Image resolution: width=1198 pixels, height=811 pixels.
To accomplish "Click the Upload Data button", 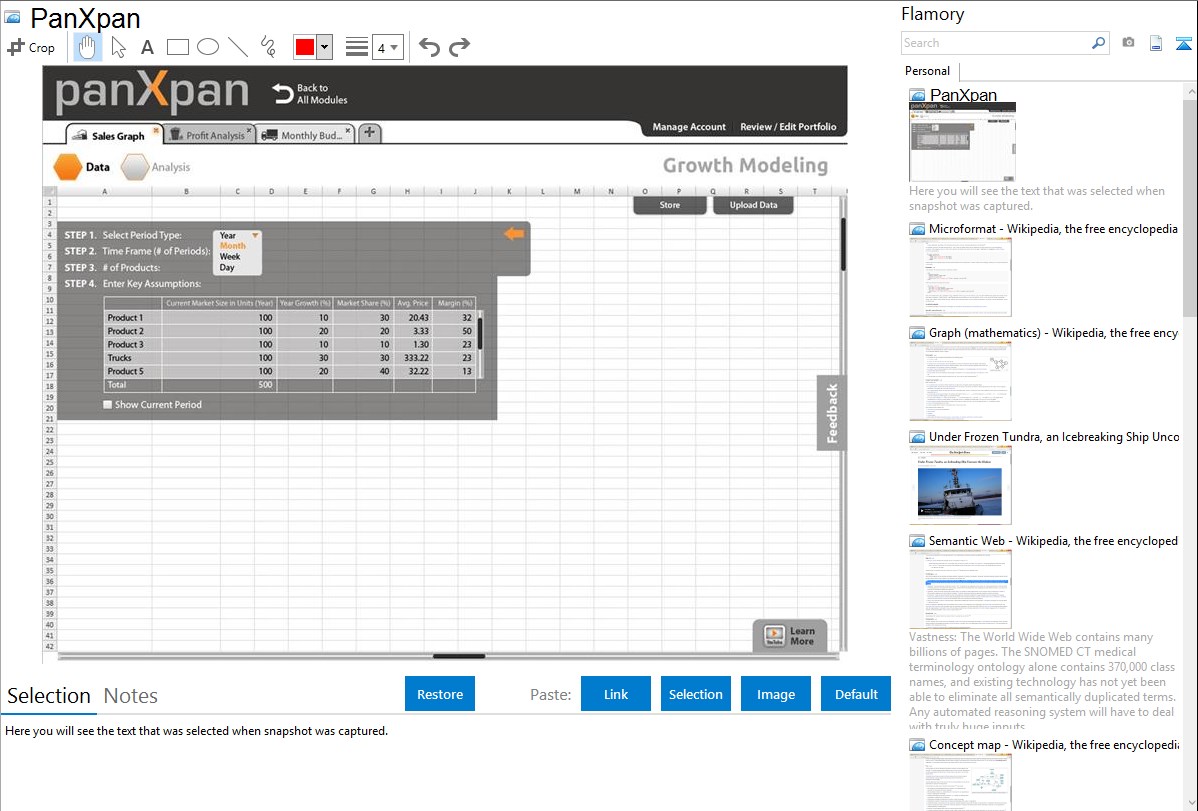I will tap(753, 205).
